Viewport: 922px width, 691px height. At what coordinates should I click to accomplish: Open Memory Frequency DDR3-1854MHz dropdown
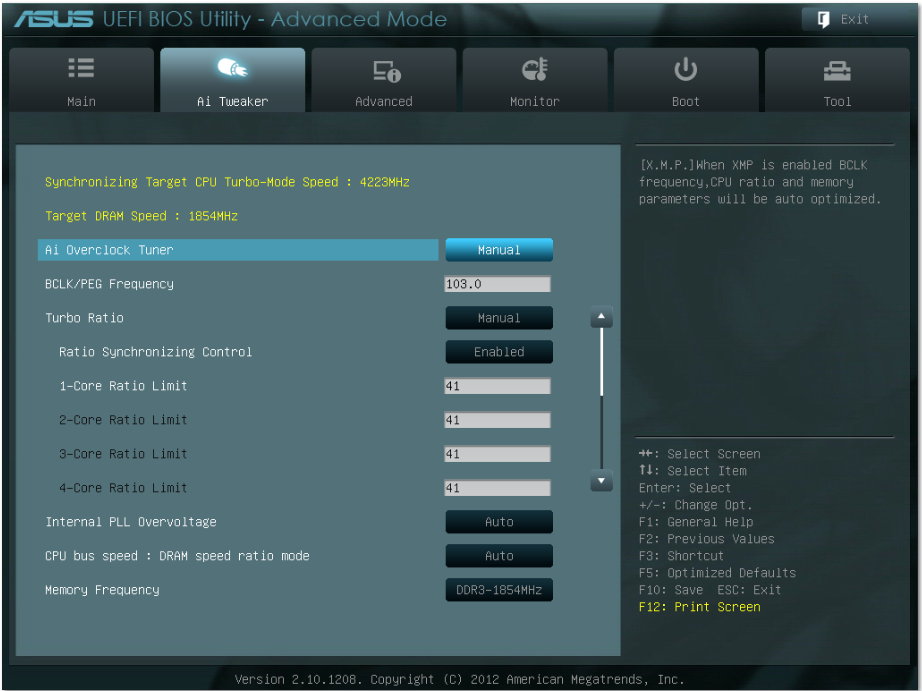499,590
